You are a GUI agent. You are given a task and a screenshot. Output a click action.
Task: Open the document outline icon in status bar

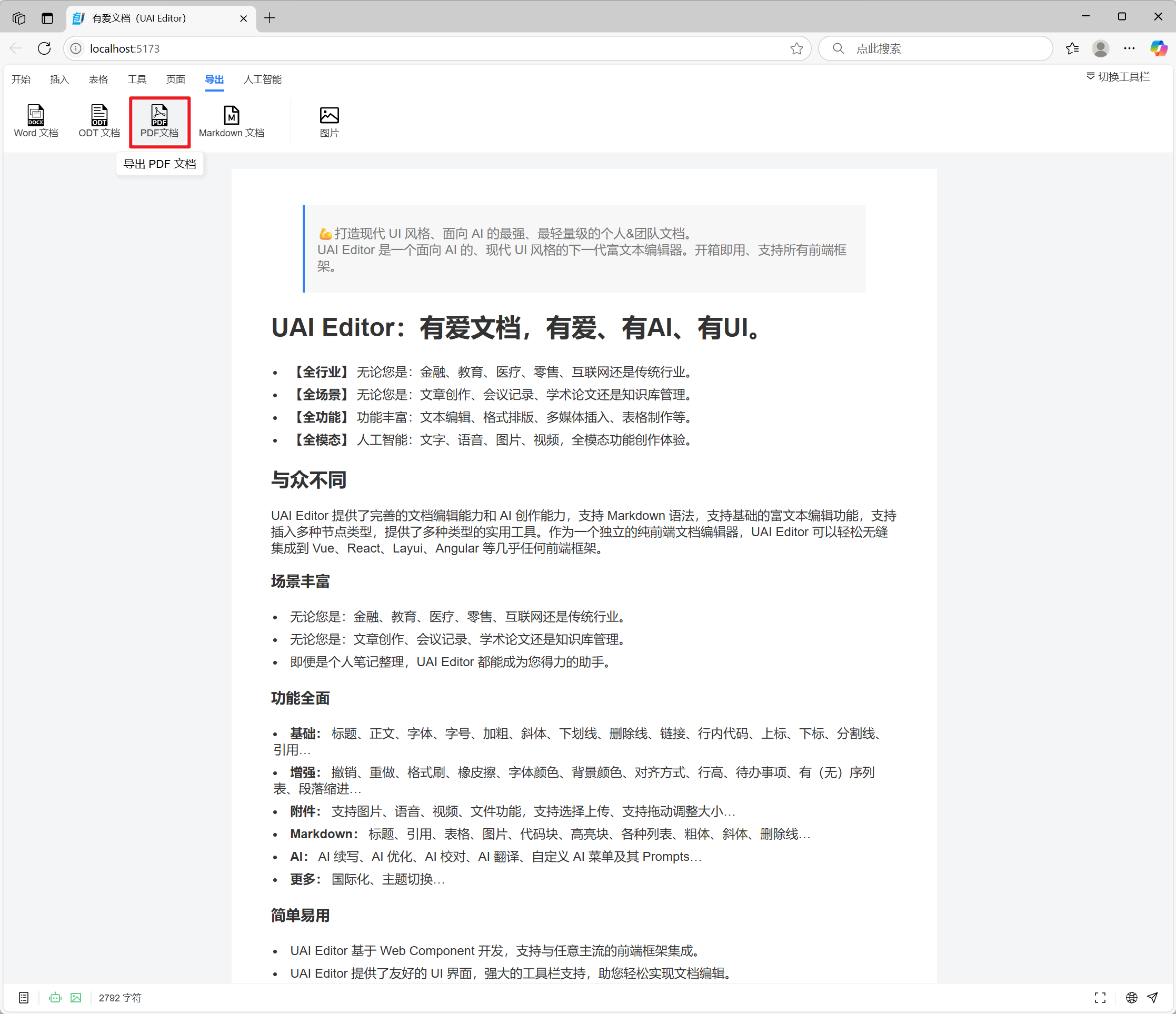pos(23,997)
